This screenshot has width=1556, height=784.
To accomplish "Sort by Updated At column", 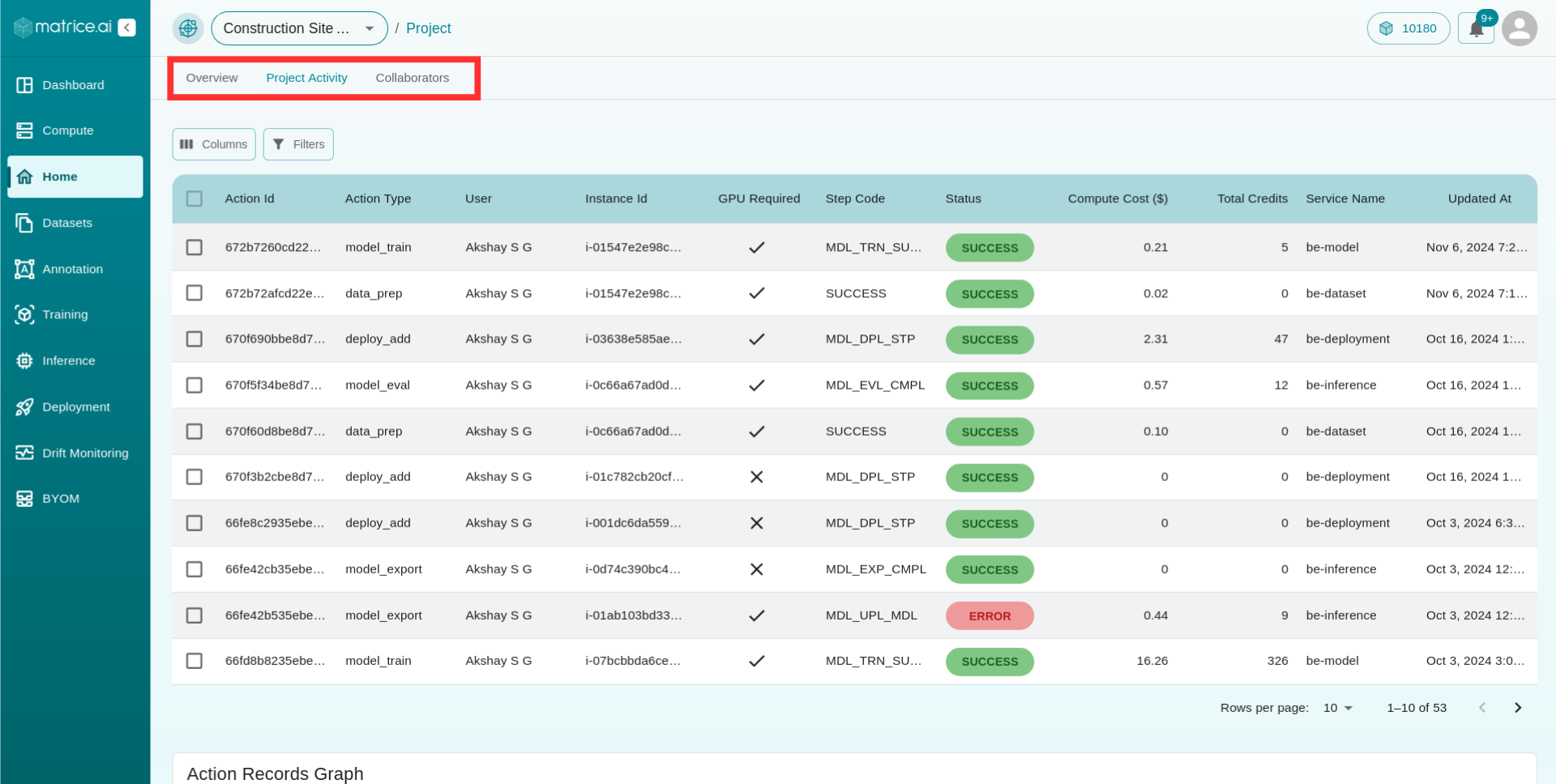I will click(1480, 198).
